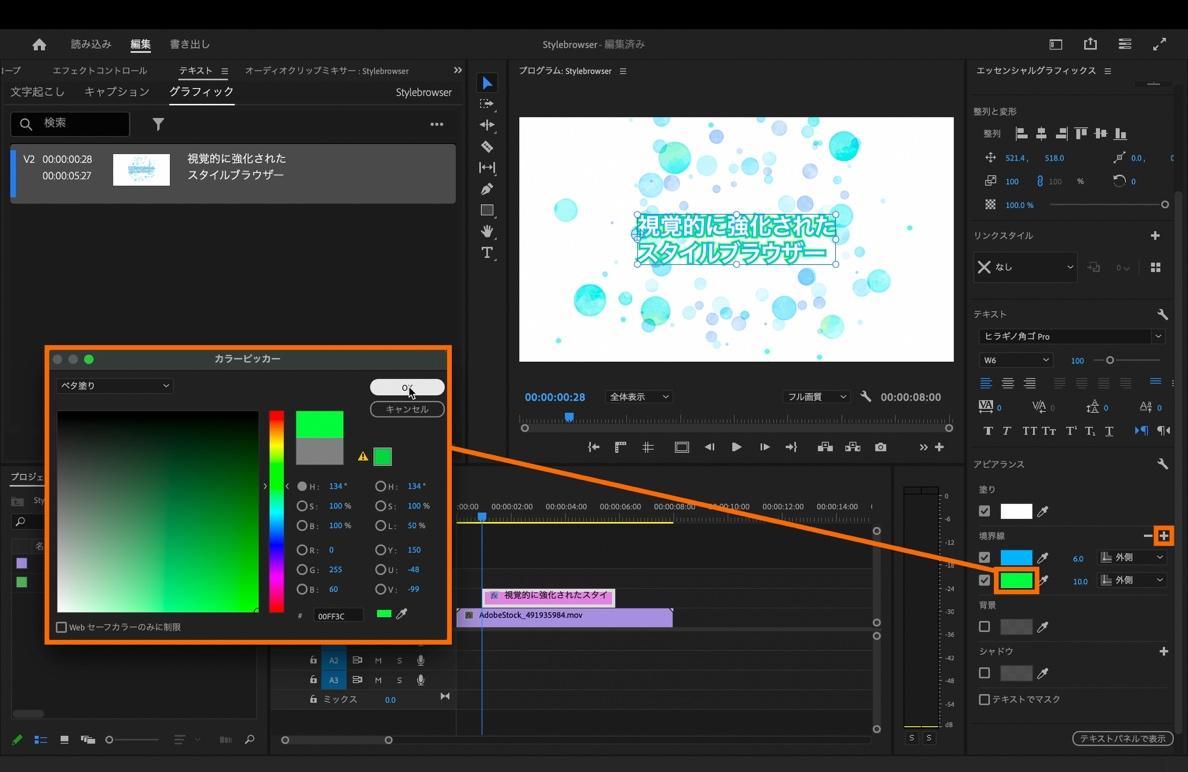Click the hex value field 00FF3C
1188x772 pixels.
(x=338, y=616)
